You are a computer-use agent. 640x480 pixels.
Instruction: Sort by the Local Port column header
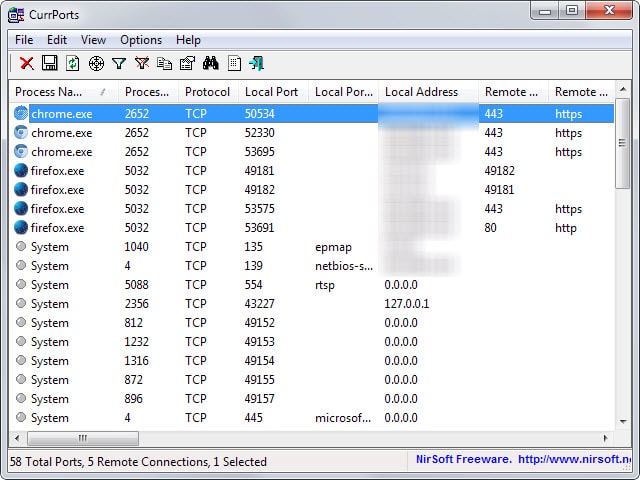pos(272,92)
